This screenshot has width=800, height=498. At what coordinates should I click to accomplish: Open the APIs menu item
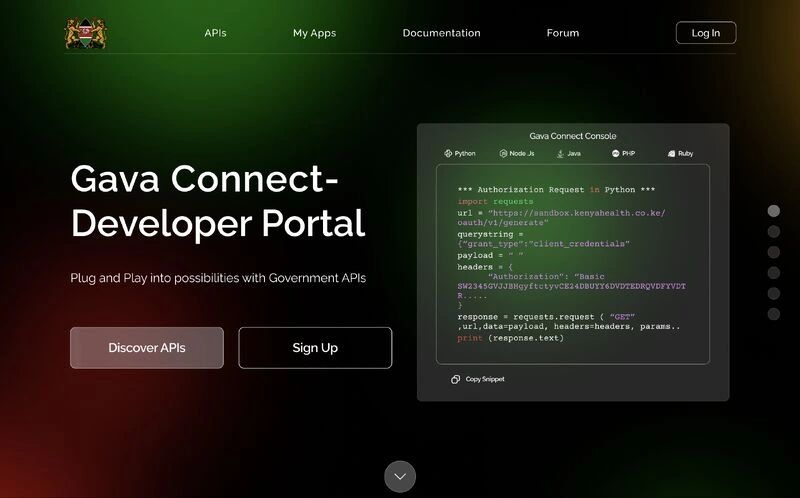[x=215, y=33]
